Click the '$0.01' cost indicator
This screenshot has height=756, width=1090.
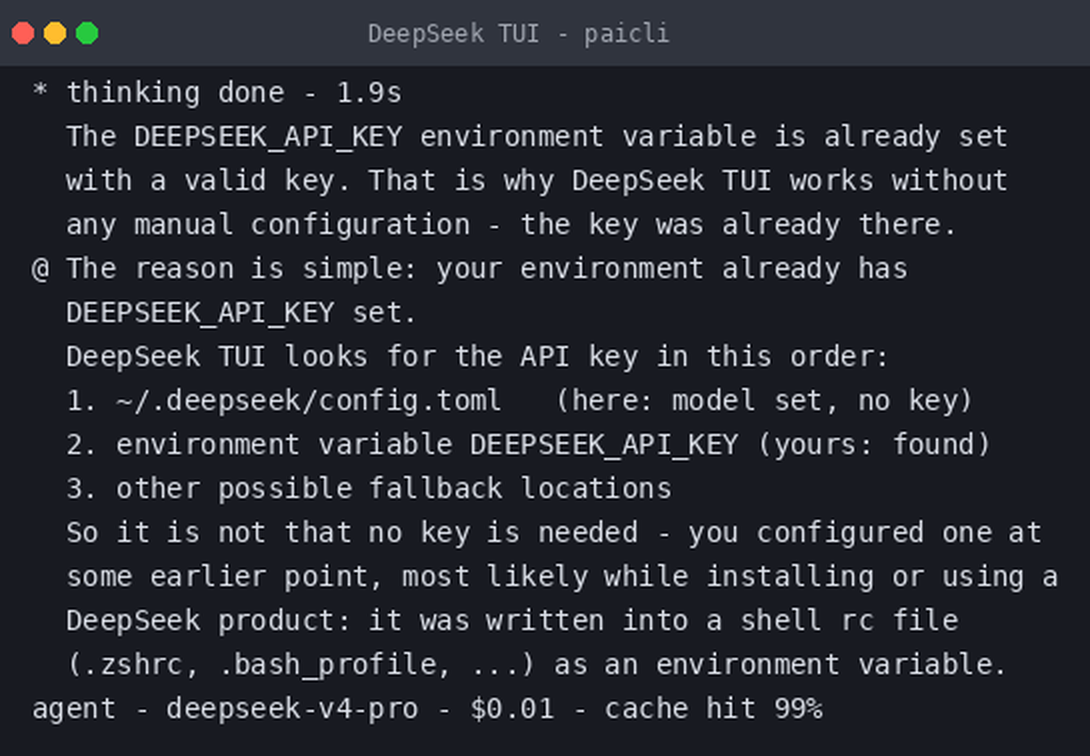point(512,709)
